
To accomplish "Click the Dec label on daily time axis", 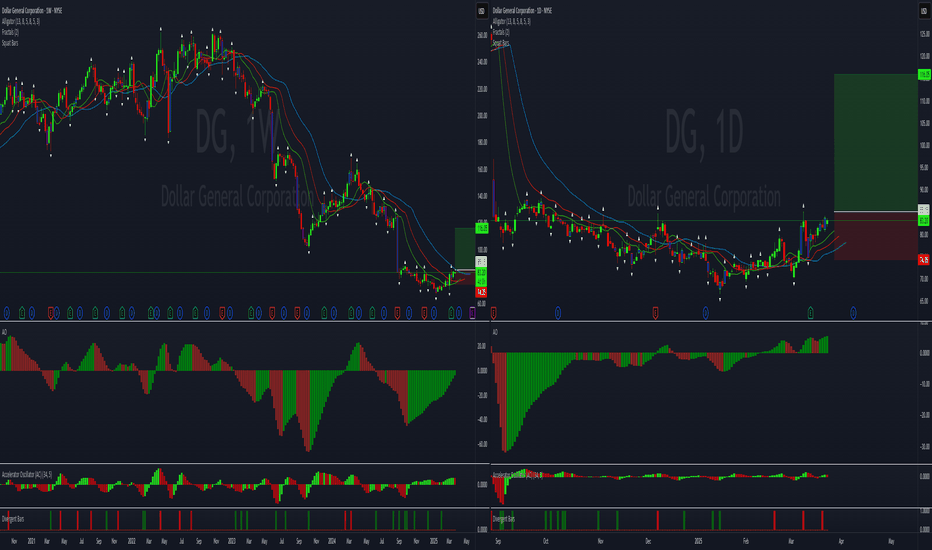I will click(648, 541).
